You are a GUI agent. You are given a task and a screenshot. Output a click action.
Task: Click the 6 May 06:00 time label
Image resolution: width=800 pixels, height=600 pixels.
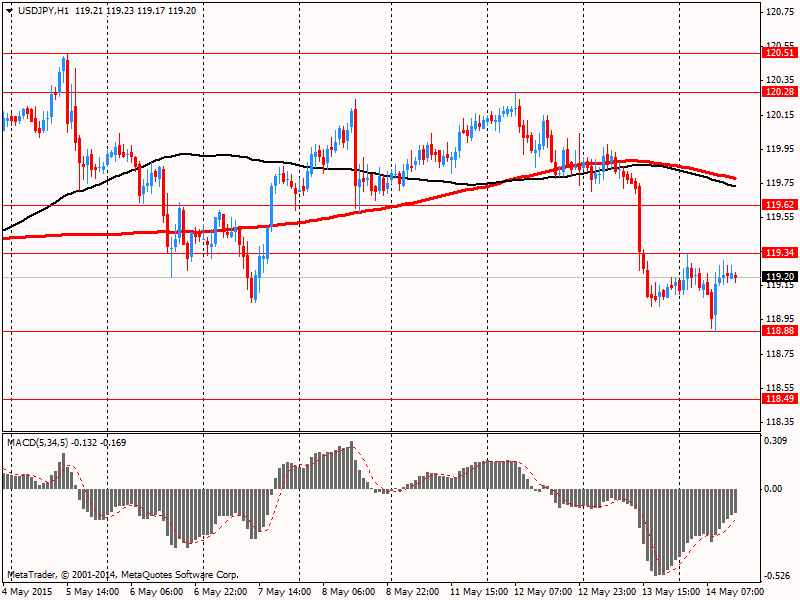[x=156, y=592]
